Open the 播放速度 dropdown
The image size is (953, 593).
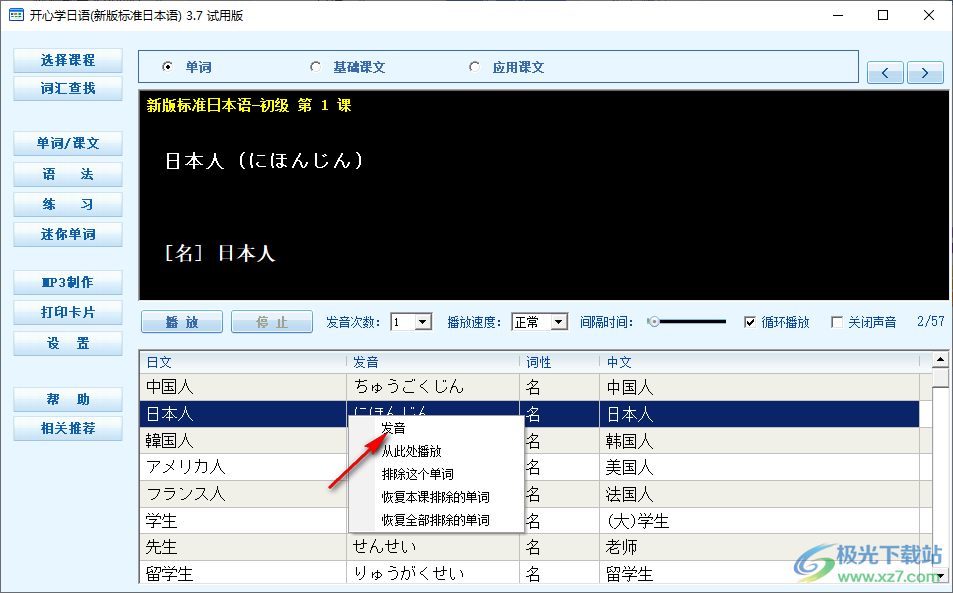pos(559,322)
